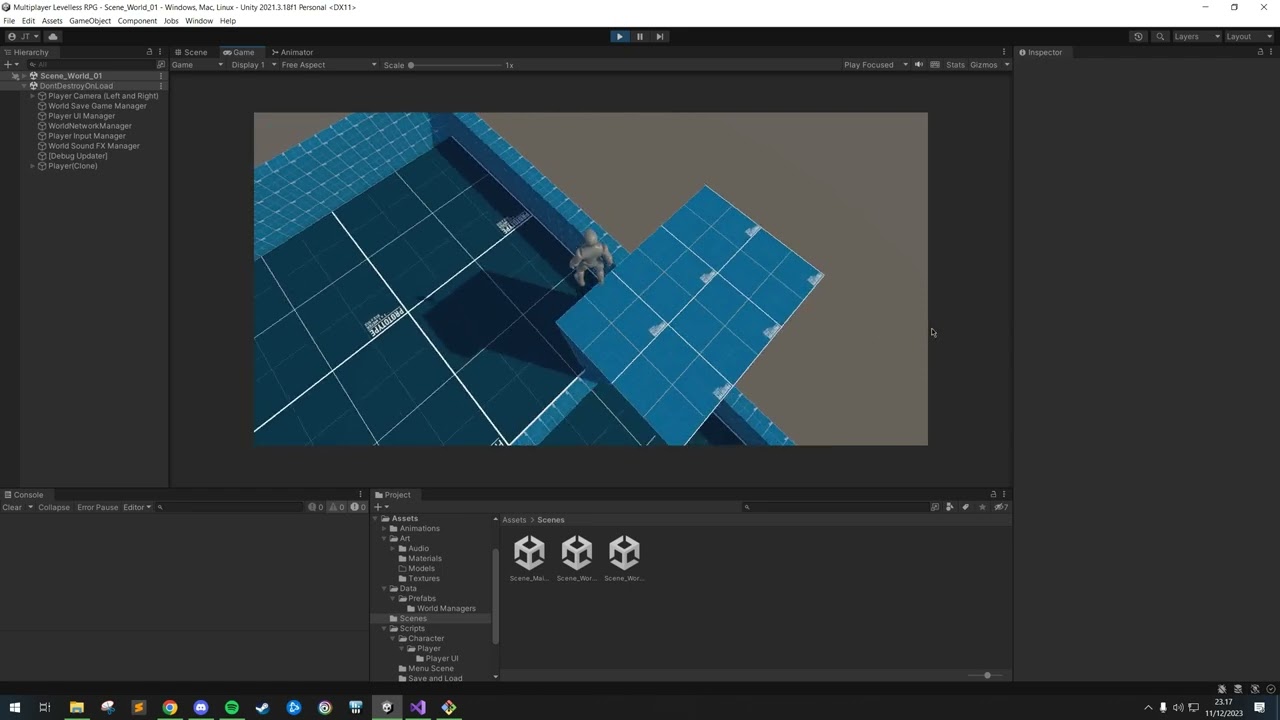Expand Player Camera (Left and Right)
Screen dimensions: 1280x720
[x=32, y=96]
